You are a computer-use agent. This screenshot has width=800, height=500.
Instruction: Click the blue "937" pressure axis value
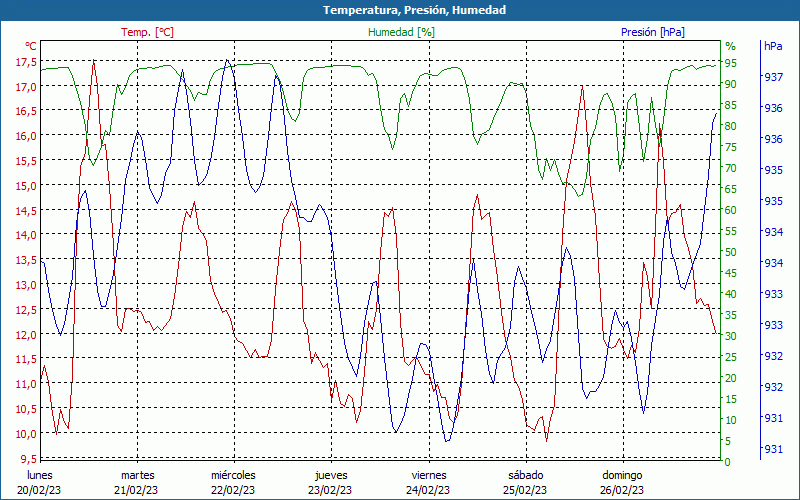pos(772,77)
